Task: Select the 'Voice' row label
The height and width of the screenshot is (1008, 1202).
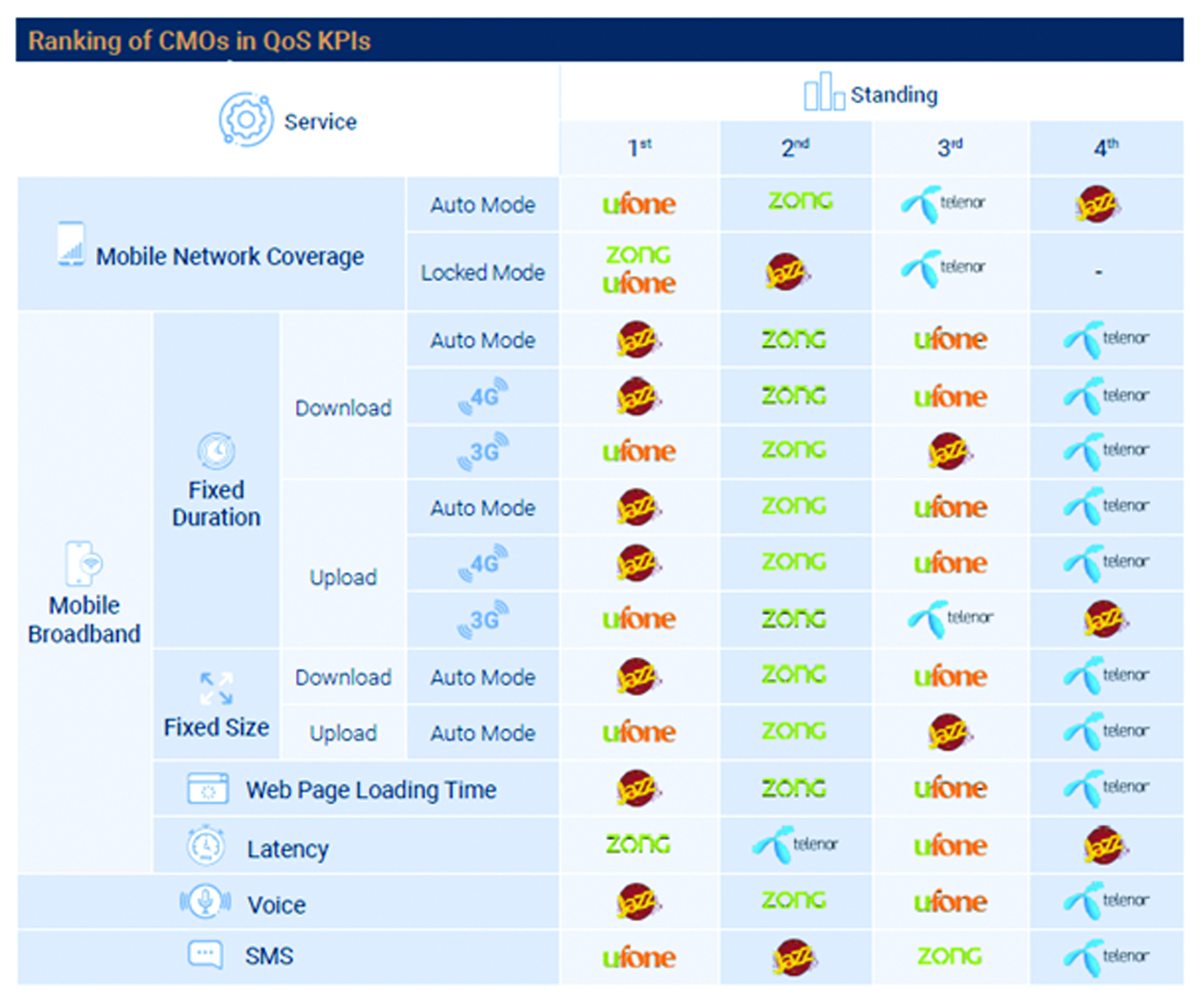Action: tap(277, 906)
